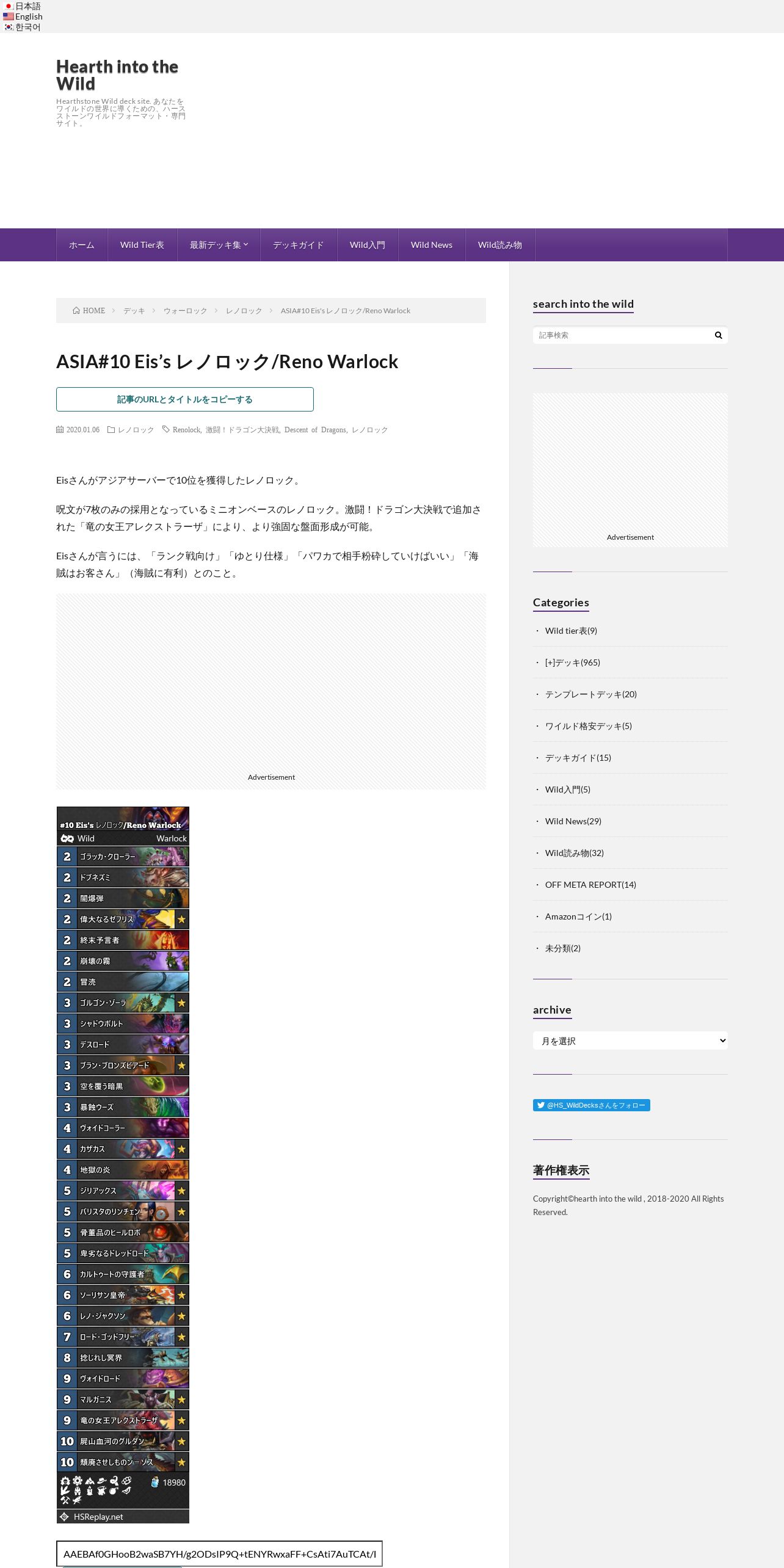This screenshot has height=1568, width=784.
Task: Click the Hearth into the Wild site title
Action: click(x=117, y=75)
